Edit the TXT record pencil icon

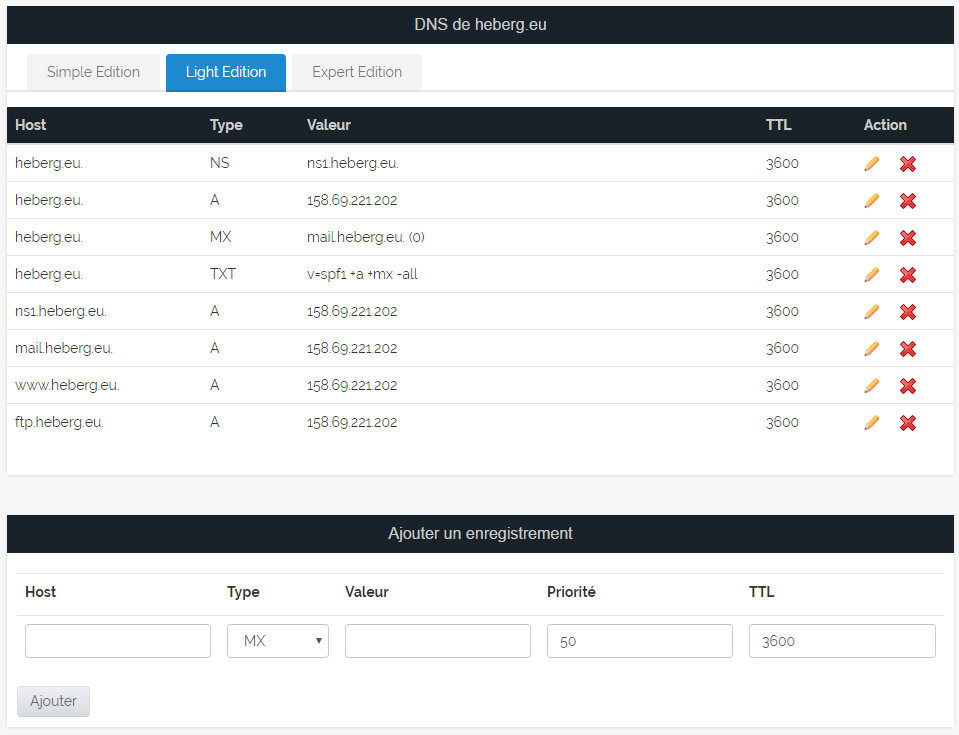(871, 275)
